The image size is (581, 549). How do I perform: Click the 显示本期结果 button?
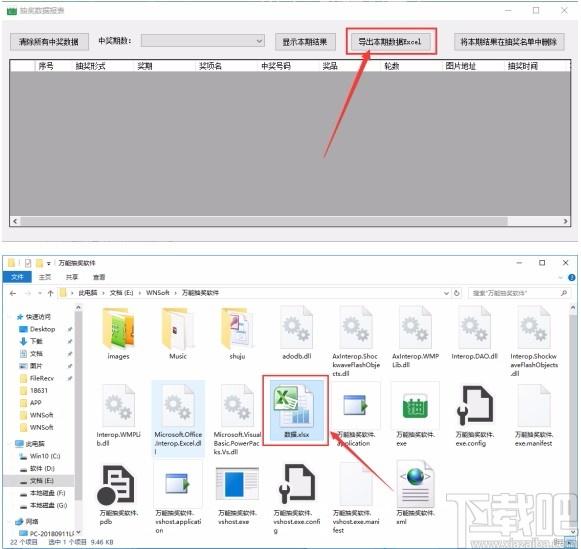pyautogui.click(x=305, y=41)
